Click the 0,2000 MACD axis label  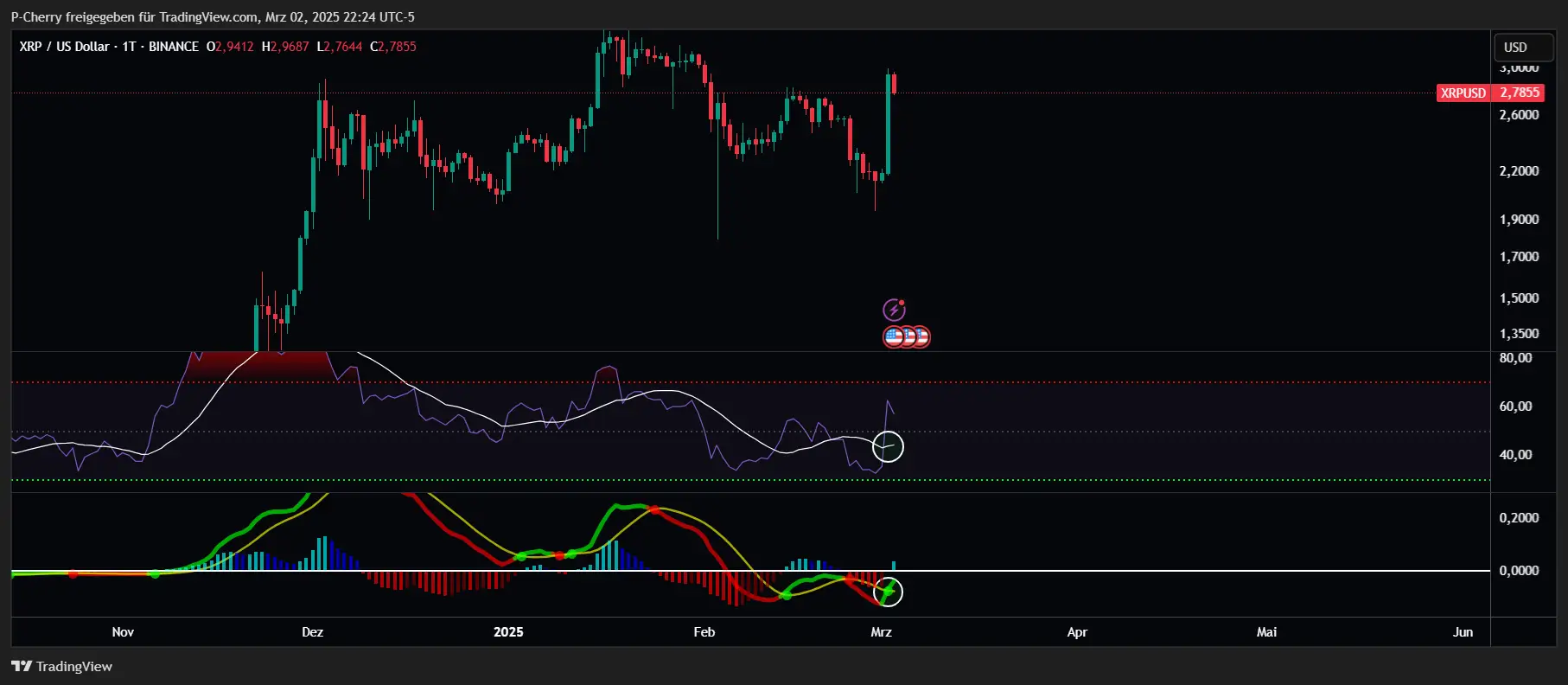1519,518
